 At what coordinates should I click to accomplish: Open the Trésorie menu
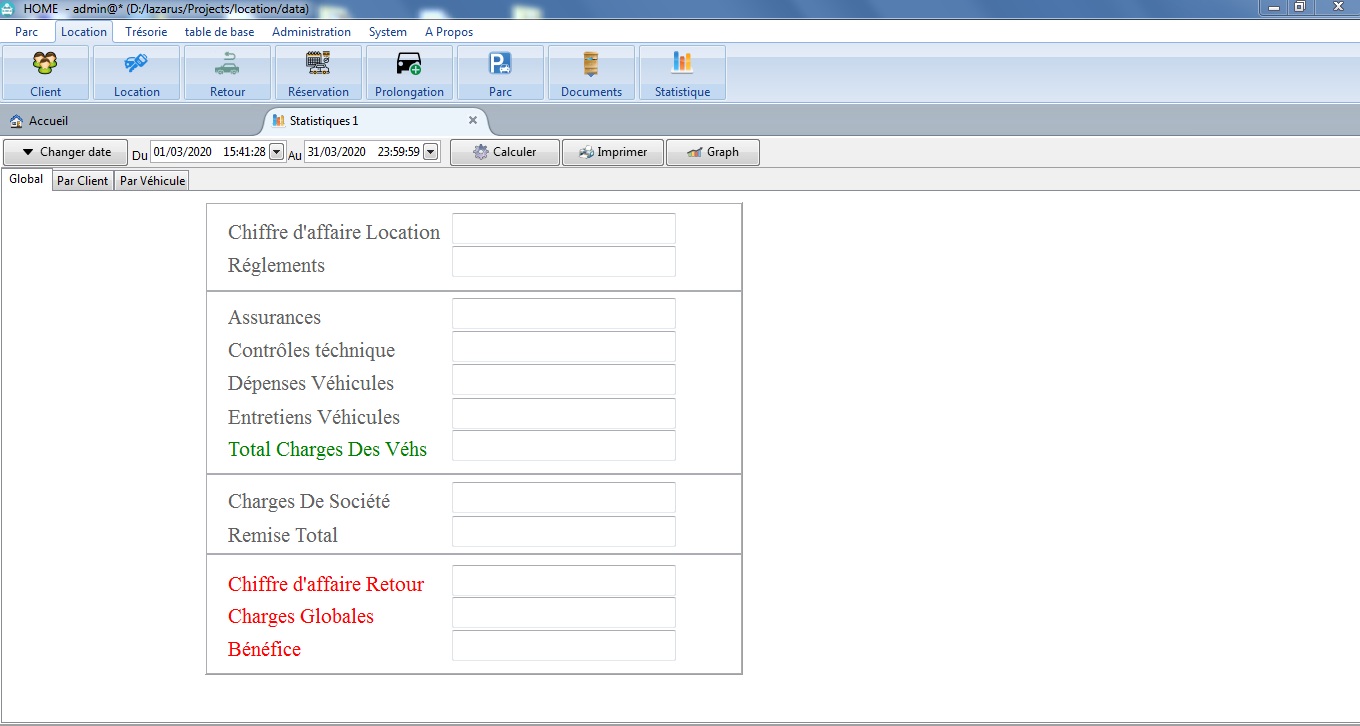(146, 32)
